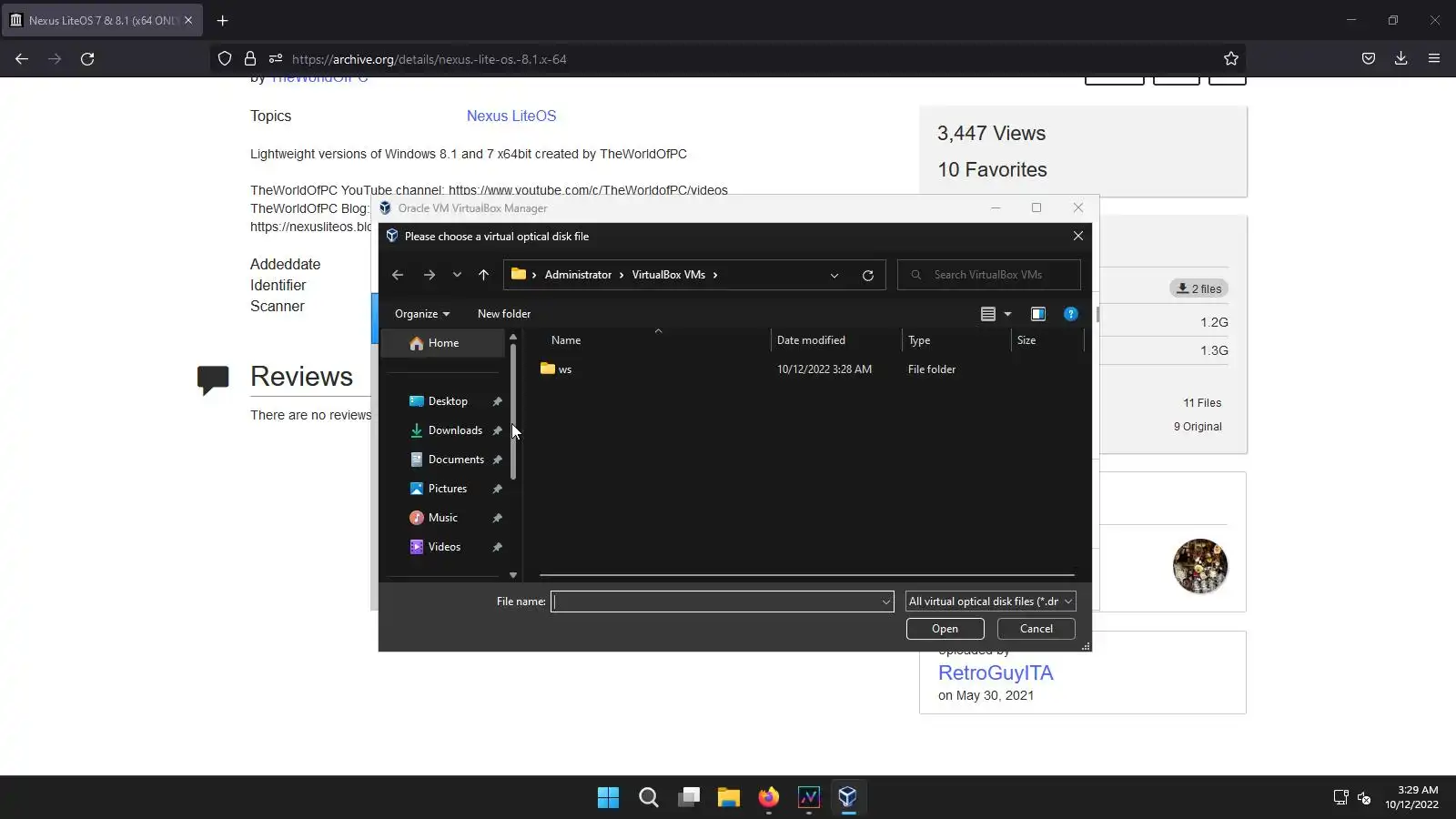Reload the archive.org page
The width and height of the screenshot is (1456, 819).
click(87, 59)
